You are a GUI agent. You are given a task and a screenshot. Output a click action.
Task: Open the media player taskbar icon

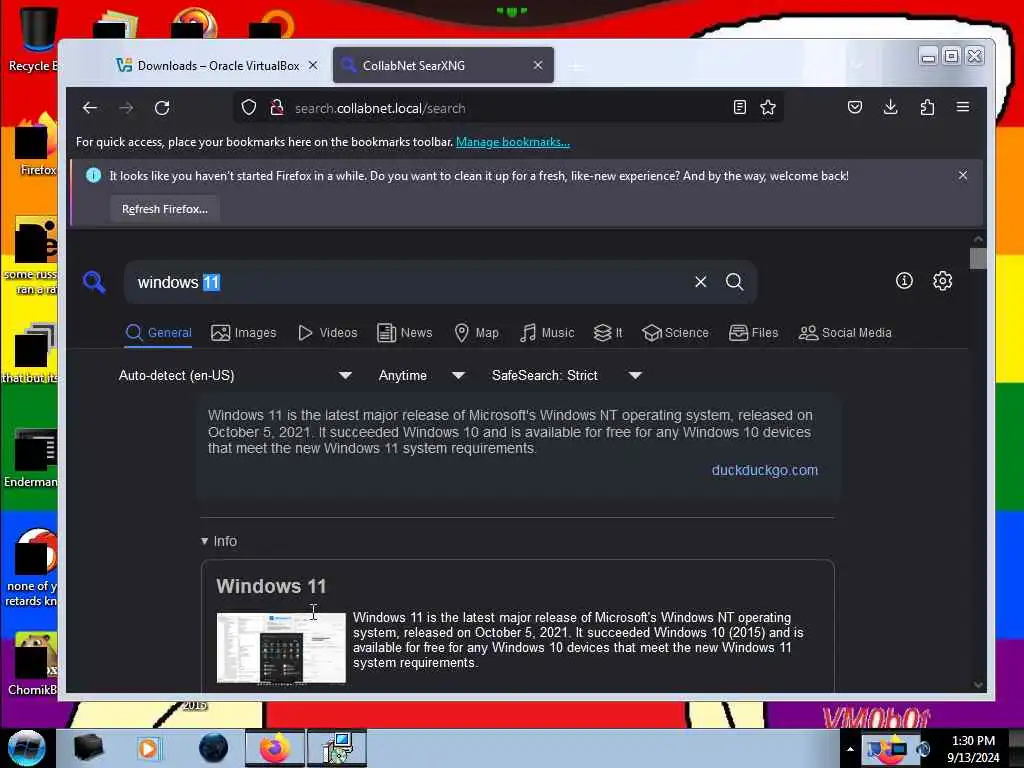pos(148,748)
